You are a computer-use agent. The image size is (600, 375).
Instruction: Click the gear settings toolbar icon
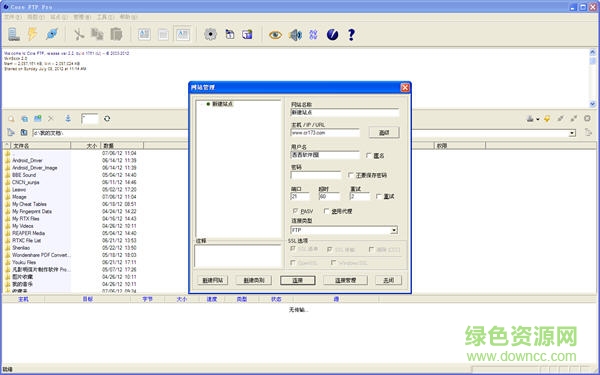(x=210, y=34)
